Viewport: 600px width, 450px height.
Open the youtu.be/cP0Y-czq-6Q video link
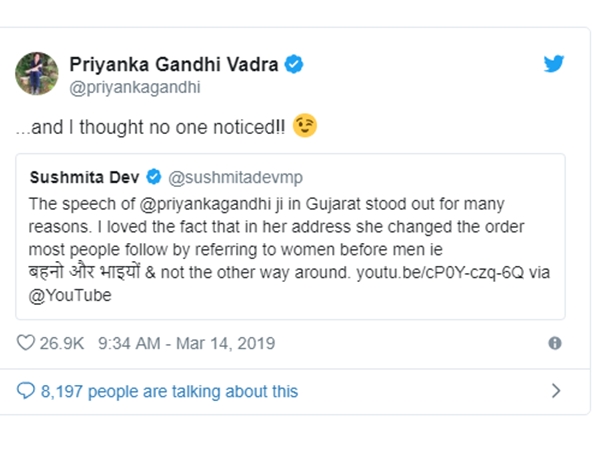[x=433, y=274]
